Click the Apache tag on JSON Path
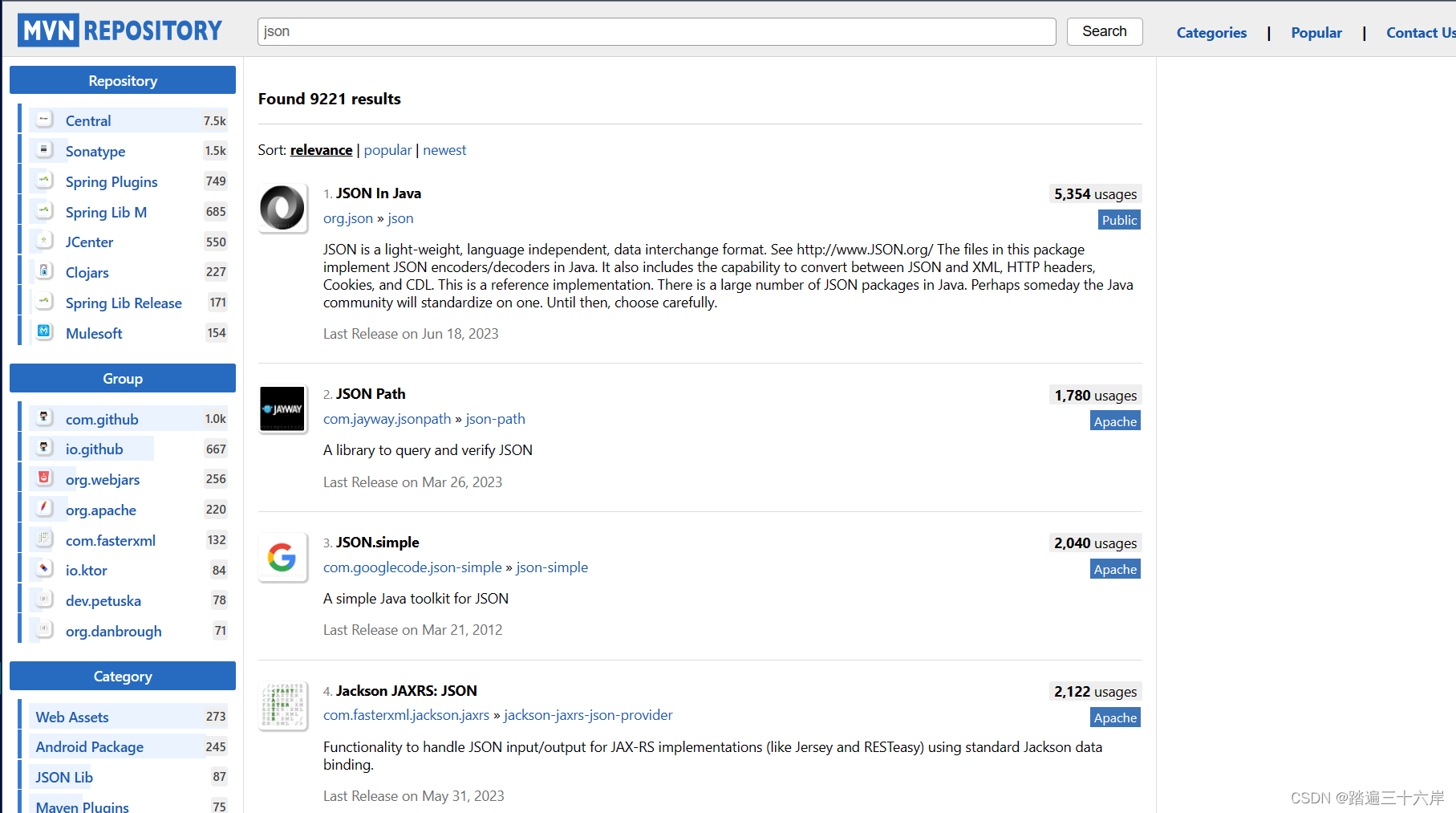Viewport: 1456px width, 813px height. [x=1115, y=421]
